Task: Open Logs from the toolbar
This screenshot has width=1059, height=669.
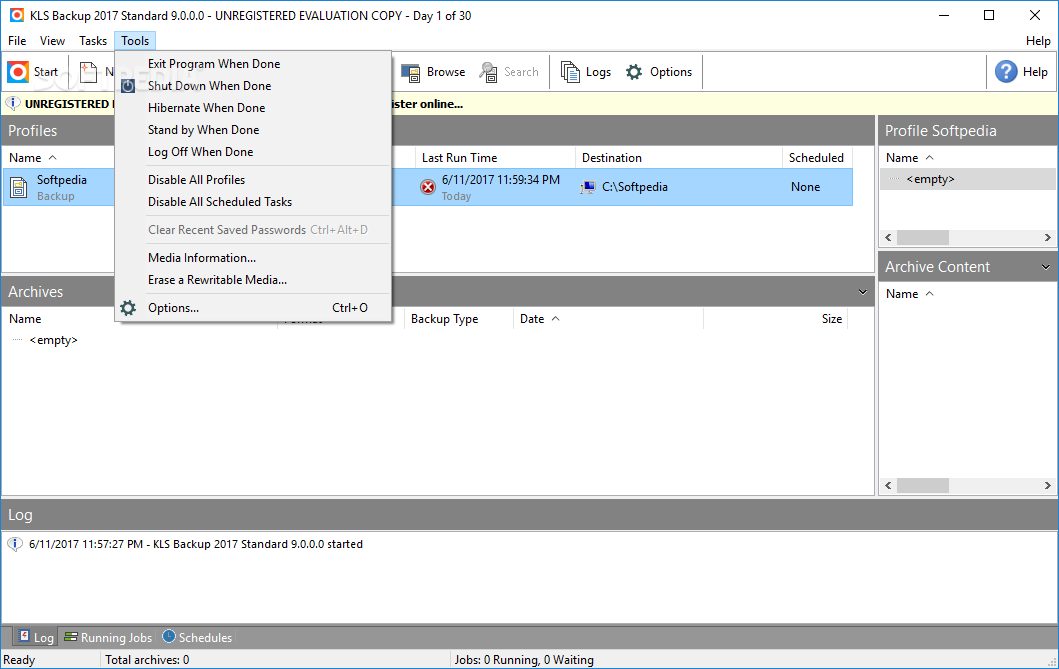Action: (586, 72)
